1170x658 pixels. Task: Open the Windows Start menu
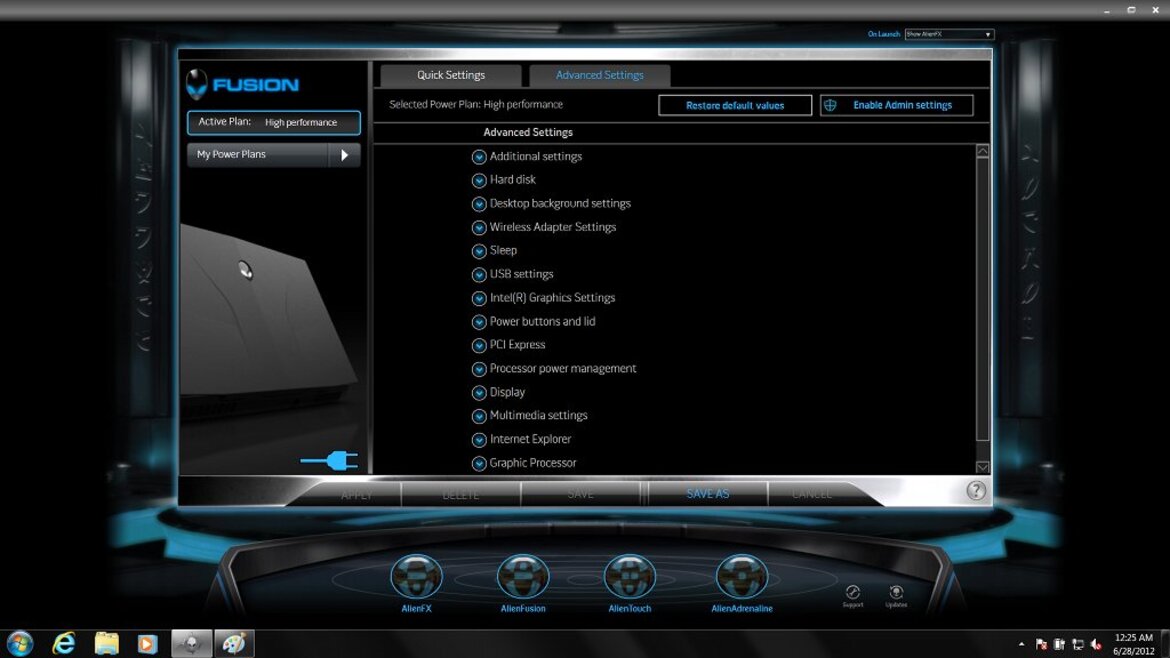(x=19, y=643)
